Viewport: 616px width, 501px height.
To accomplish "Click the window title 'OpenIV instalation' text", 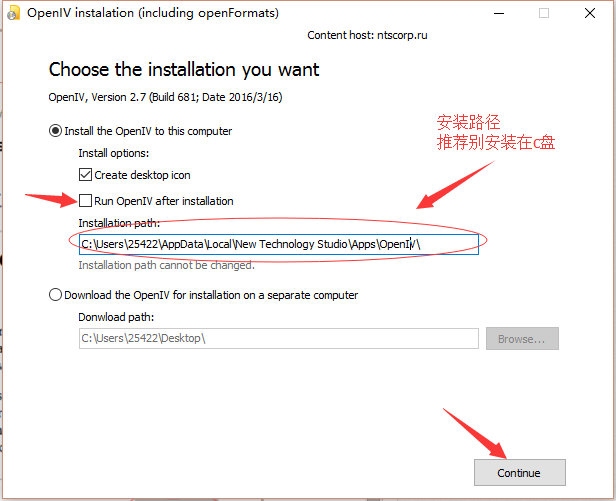I will point(153,13).
